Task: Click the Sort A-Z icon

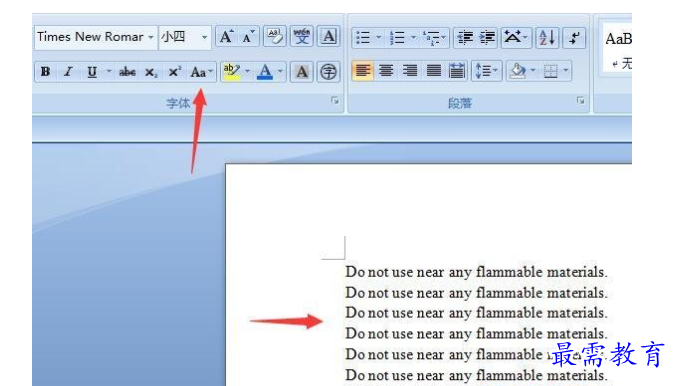Action: point(547,37)
